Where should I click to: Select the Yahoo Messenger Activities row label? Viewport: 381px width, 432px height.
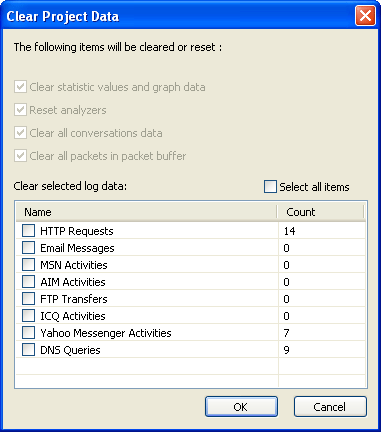coord(106,333)
